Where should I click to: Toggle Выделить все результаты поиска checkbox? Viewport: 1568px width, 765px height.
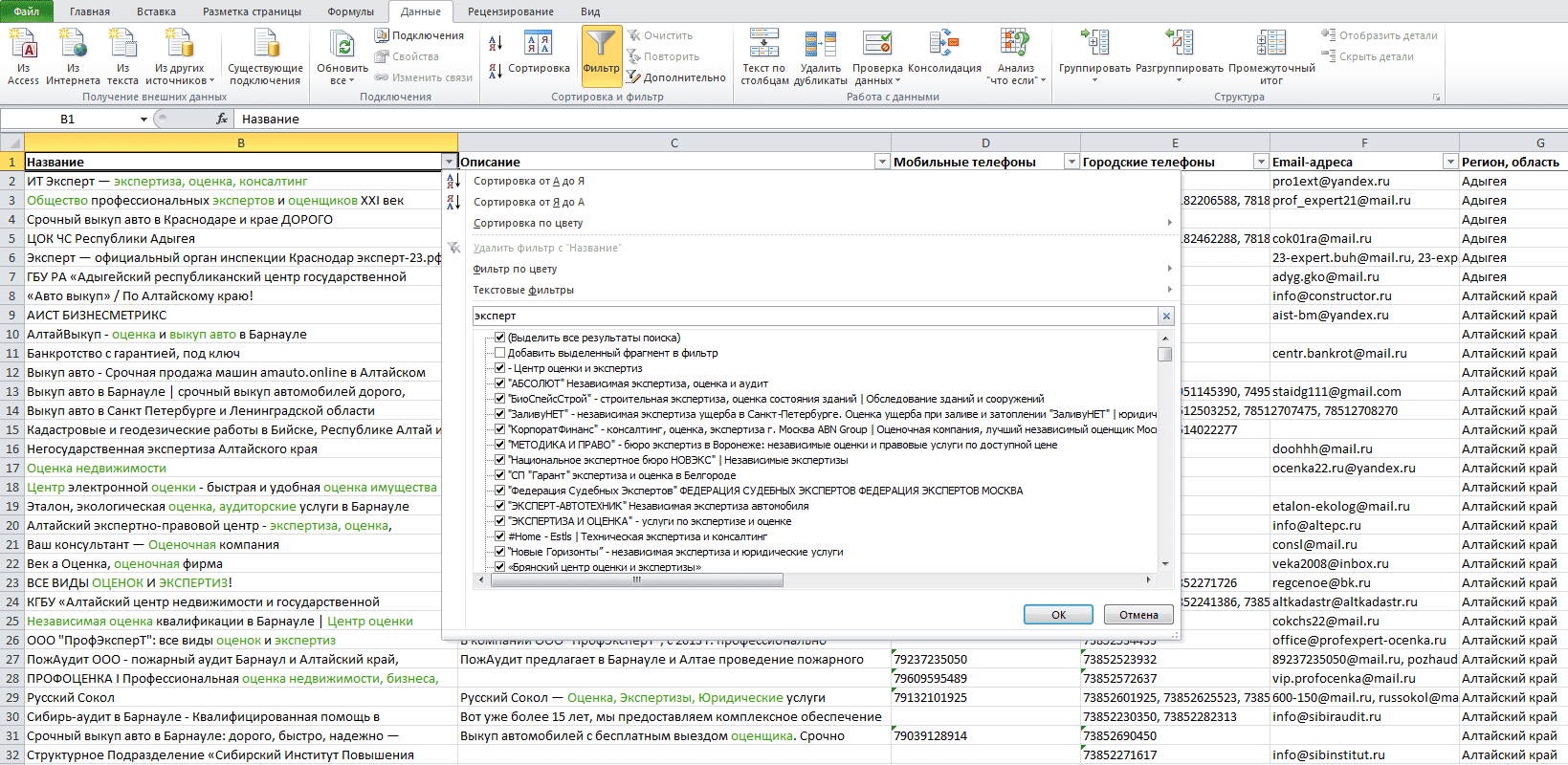[499, 338]
